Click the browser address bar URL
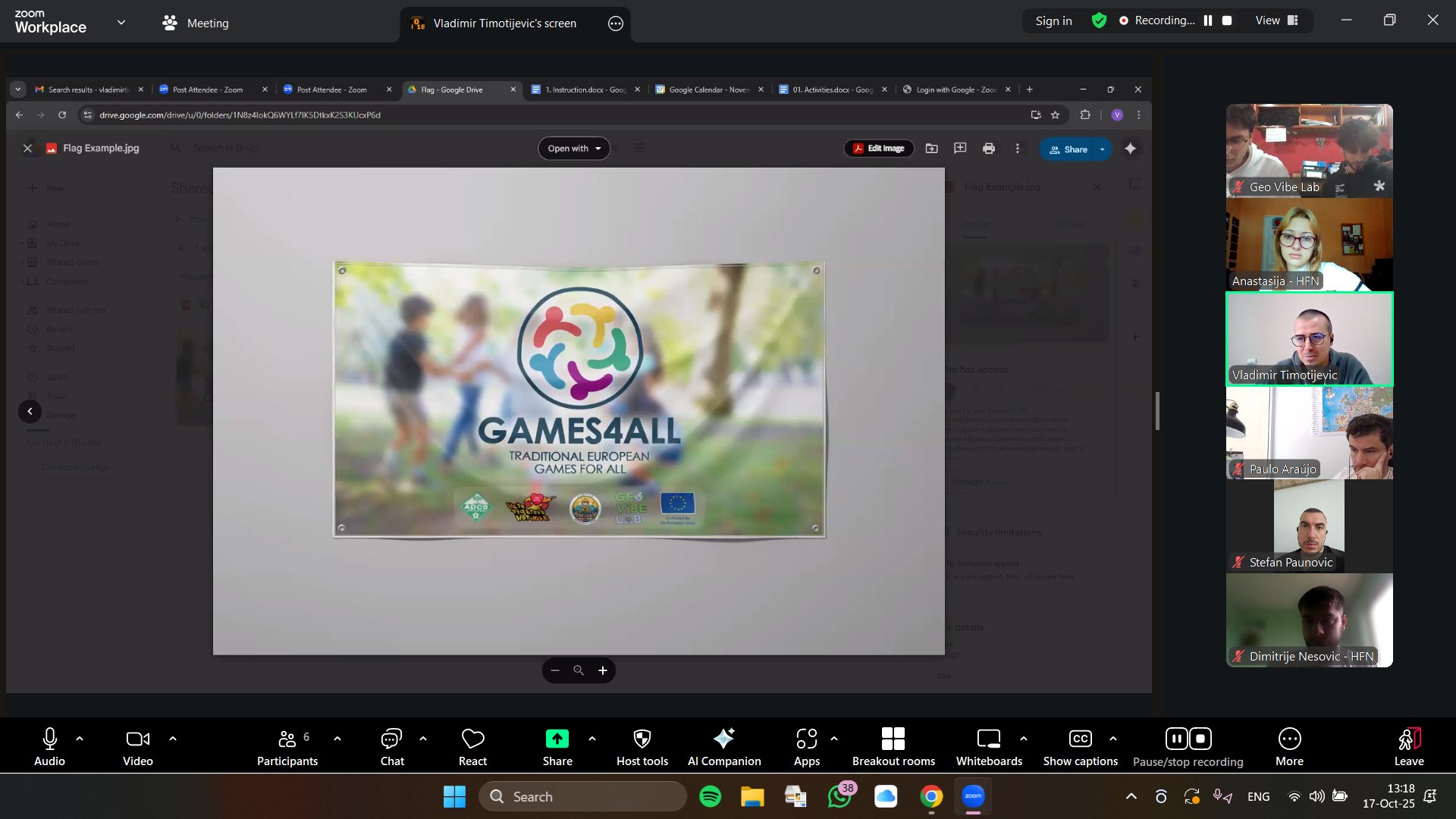This screenshot has height=819, width=1456. click(240, 115)
